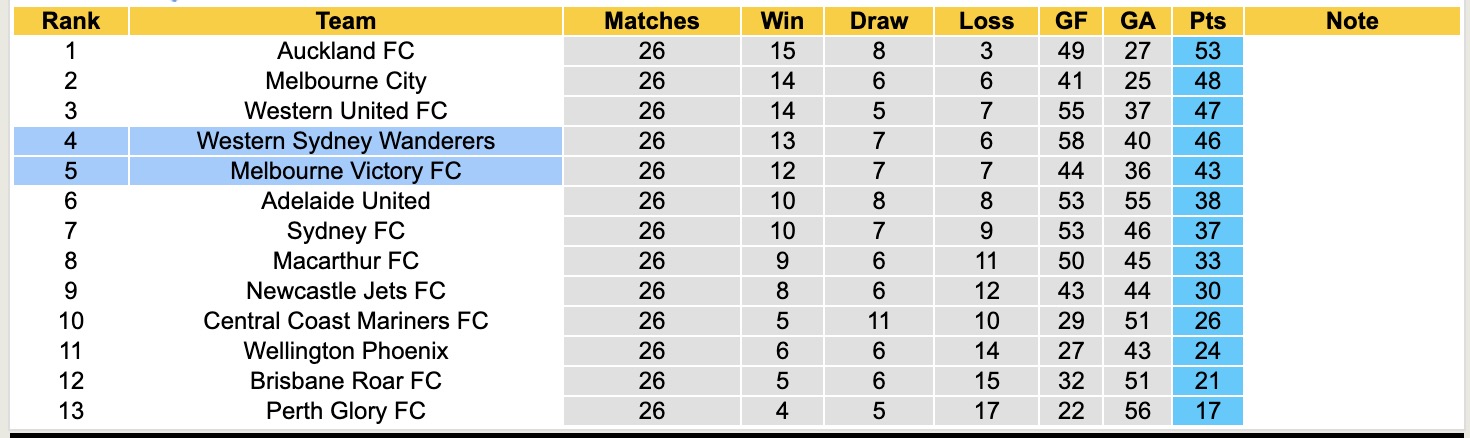The width and height of the screenshot is (1470, 438).
Task: Click the Draw column header
Action: pos(879,21)
